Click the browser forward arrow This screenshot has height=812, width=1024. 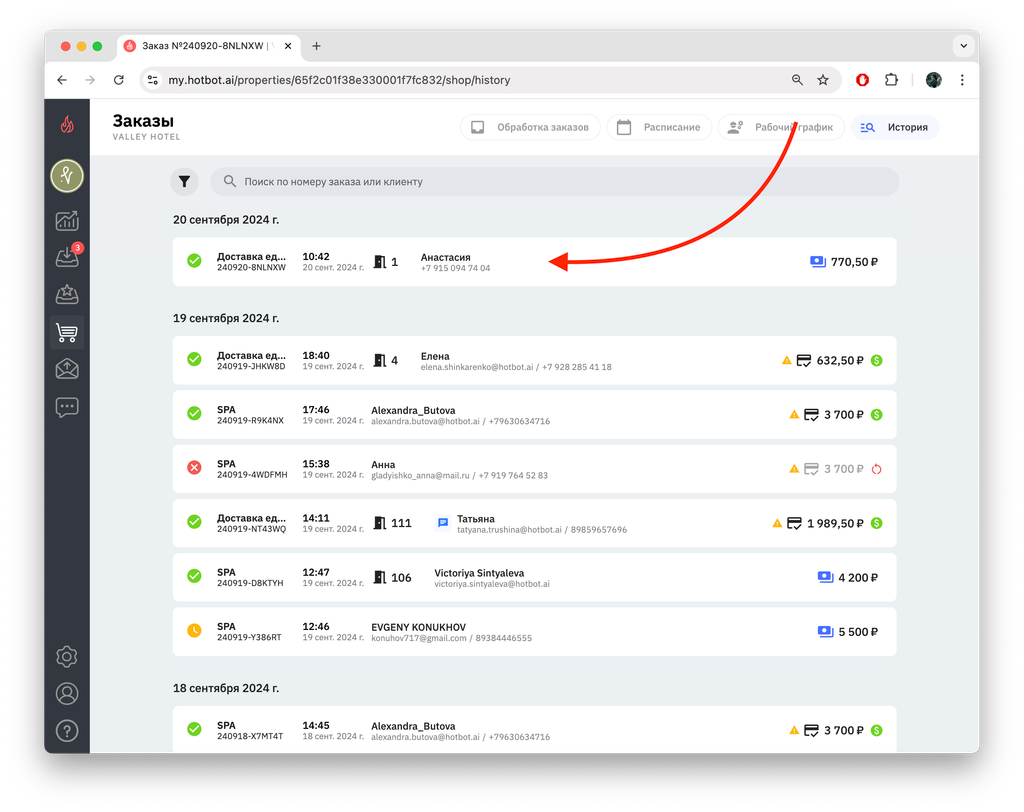coord(90,80)
